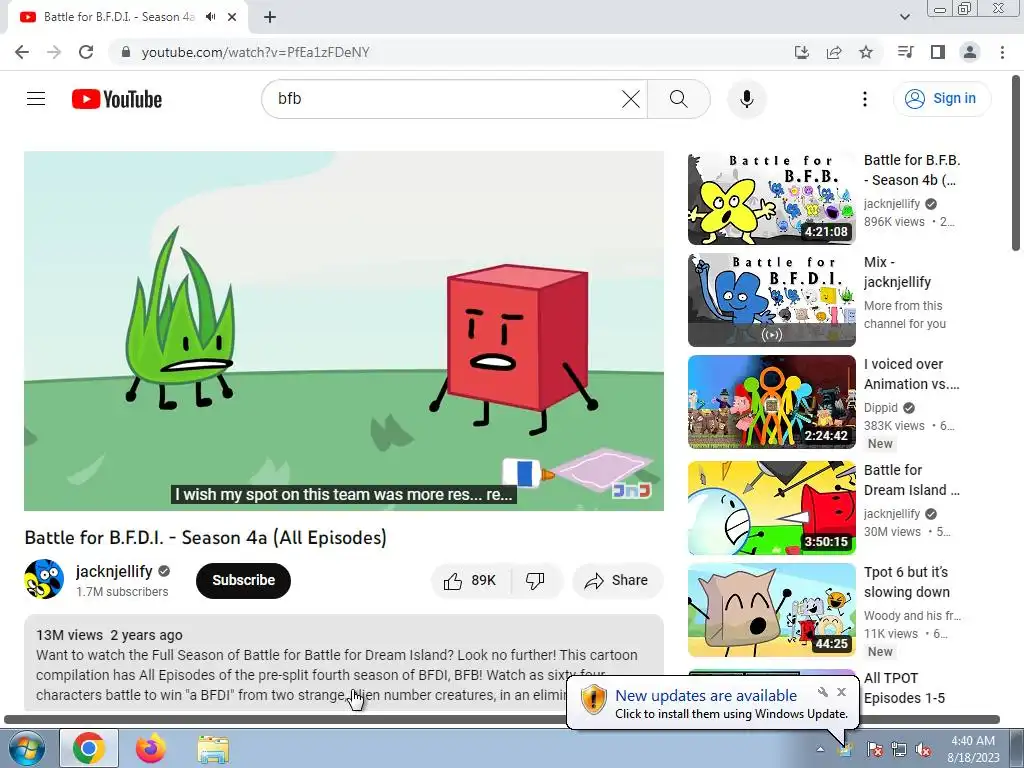Close the Battle for B.F.D.I. tab
Screen dimensions: 1024x768
[x=232, y=17]
